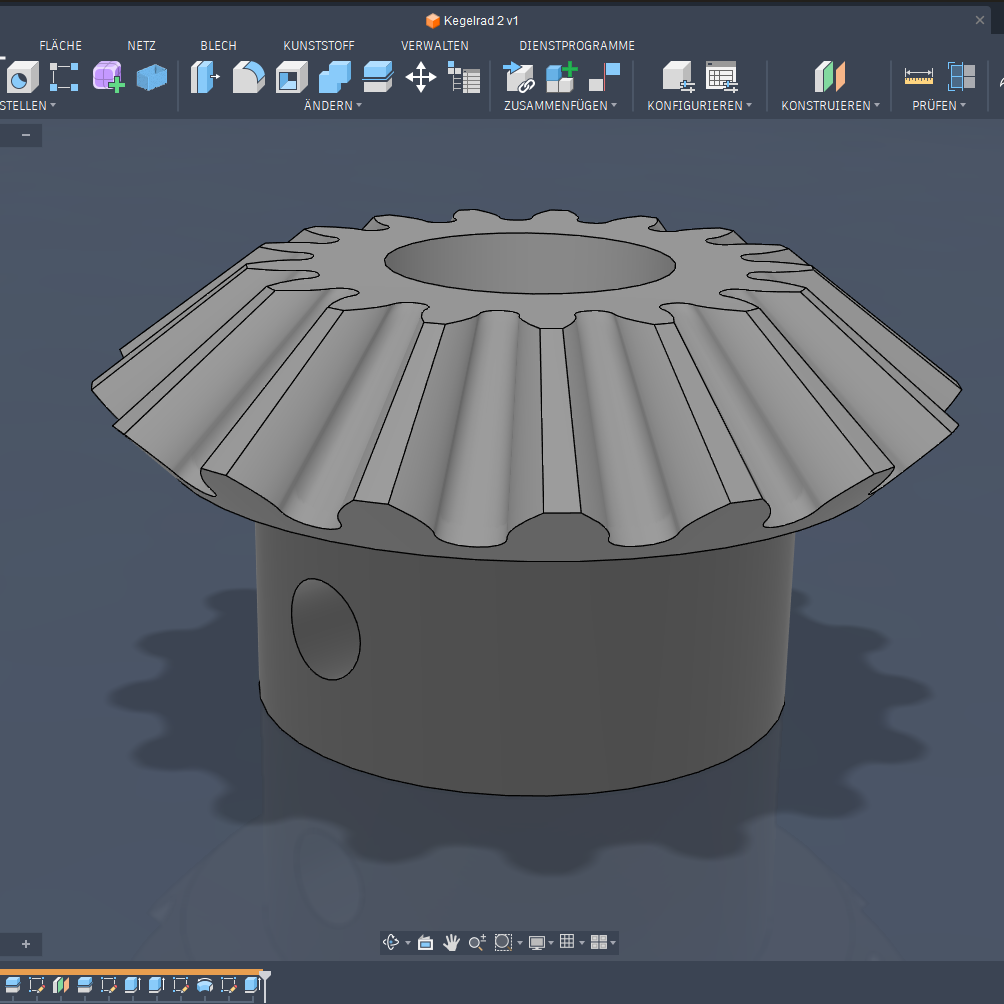Select the Measure ruler tool

click(918, 77)
